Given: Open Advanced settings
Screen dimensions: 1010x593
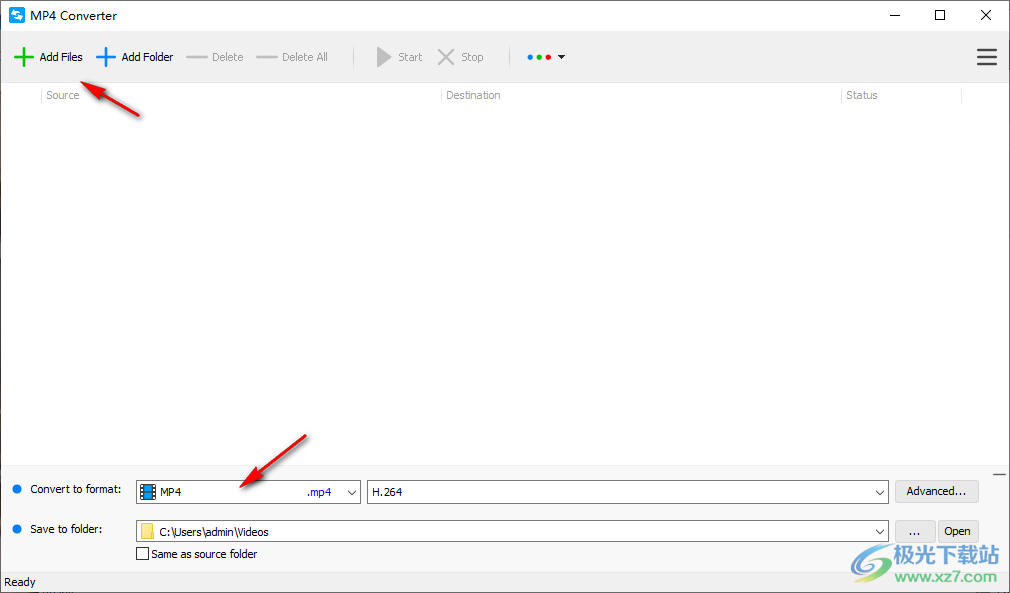Looking at the screenshot, I should tap(937, 491).
